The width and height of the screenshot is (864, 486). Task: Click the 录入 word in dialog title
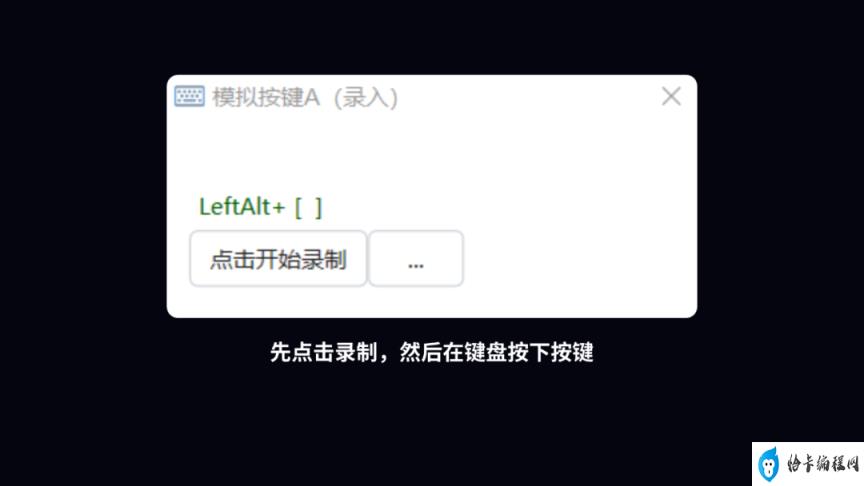366,98
